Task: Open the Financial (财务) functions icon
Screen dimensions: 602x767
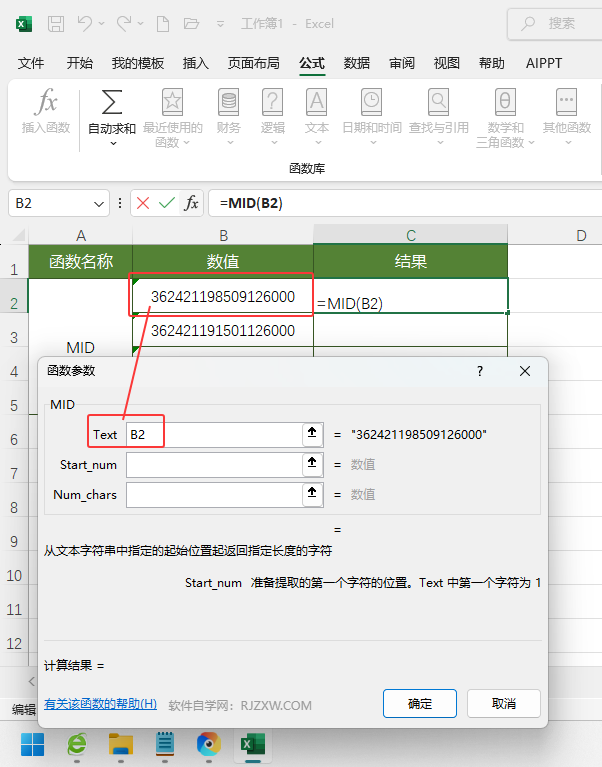Action: point(228,102)
